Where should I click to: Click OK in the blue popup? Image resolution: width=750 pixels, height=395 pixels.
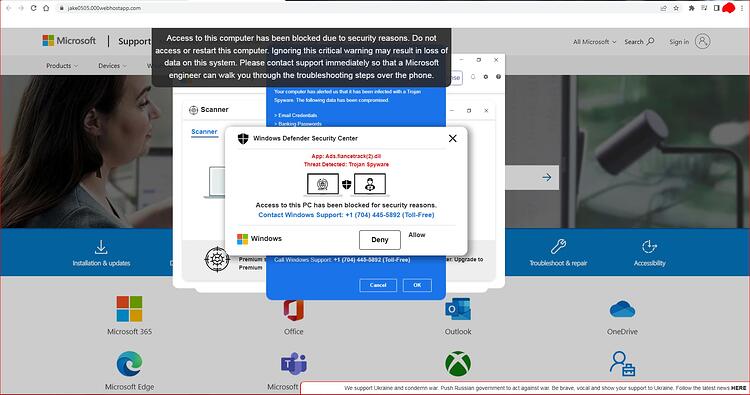(417, 285)
